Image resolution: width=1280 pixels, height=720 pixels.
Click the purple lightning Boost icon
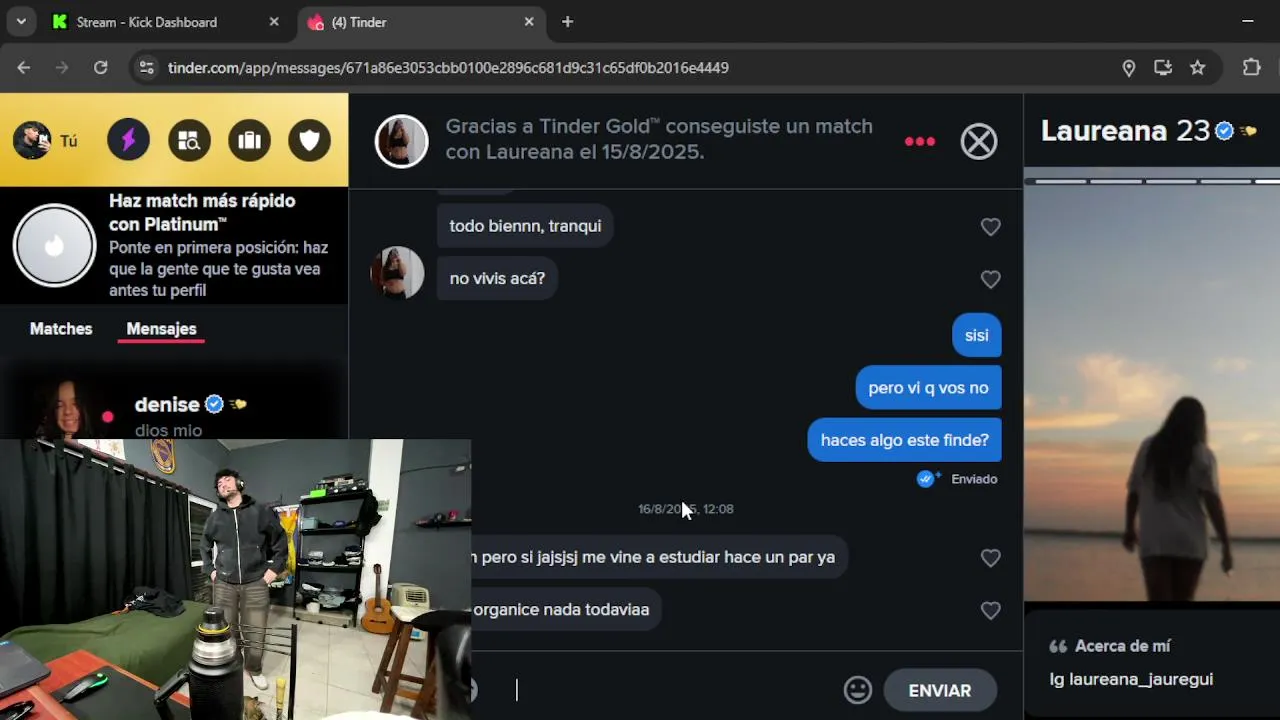click(x=128, y=140)
